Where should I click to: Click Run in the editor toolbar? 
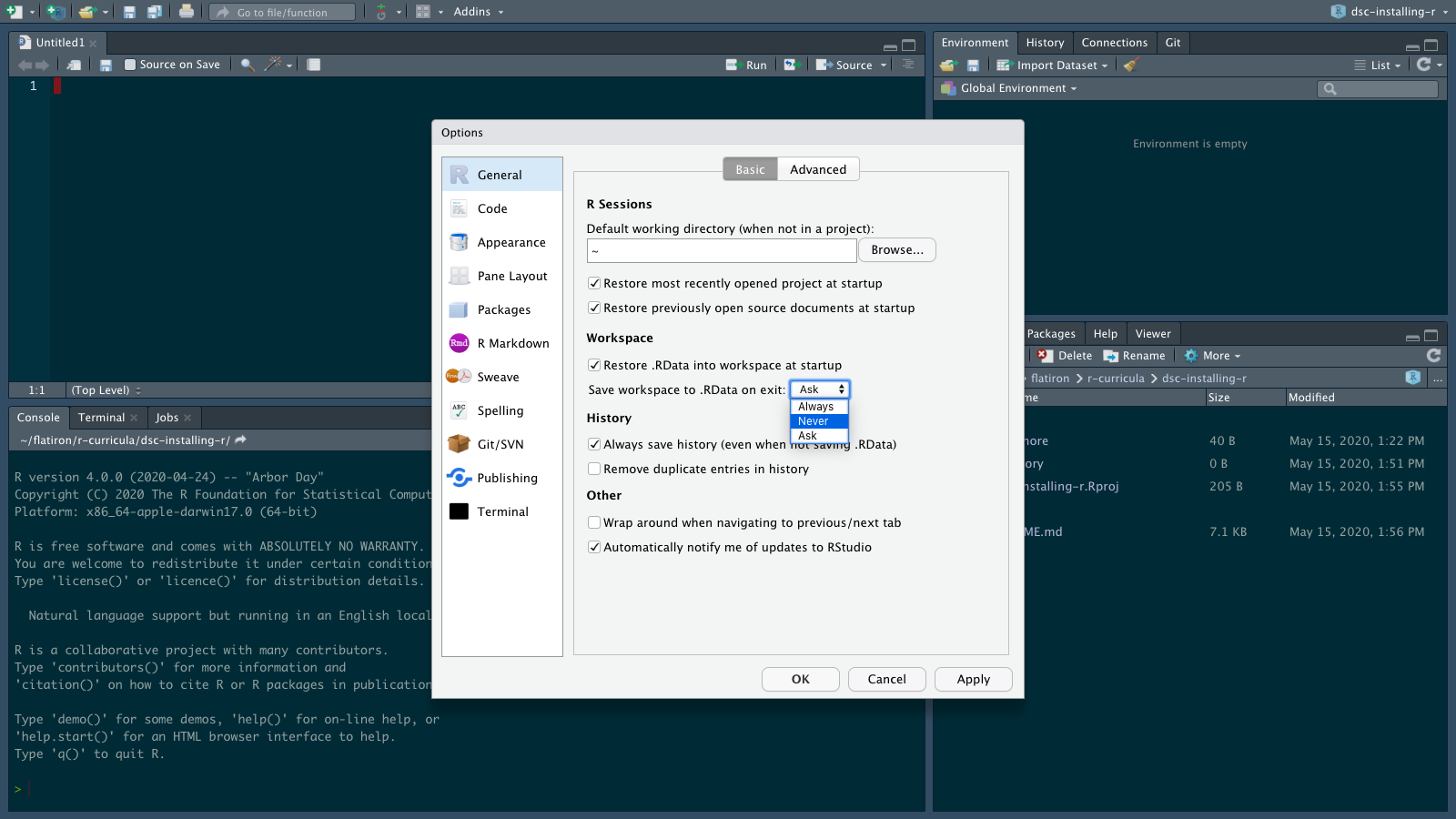tap(747, 66)
